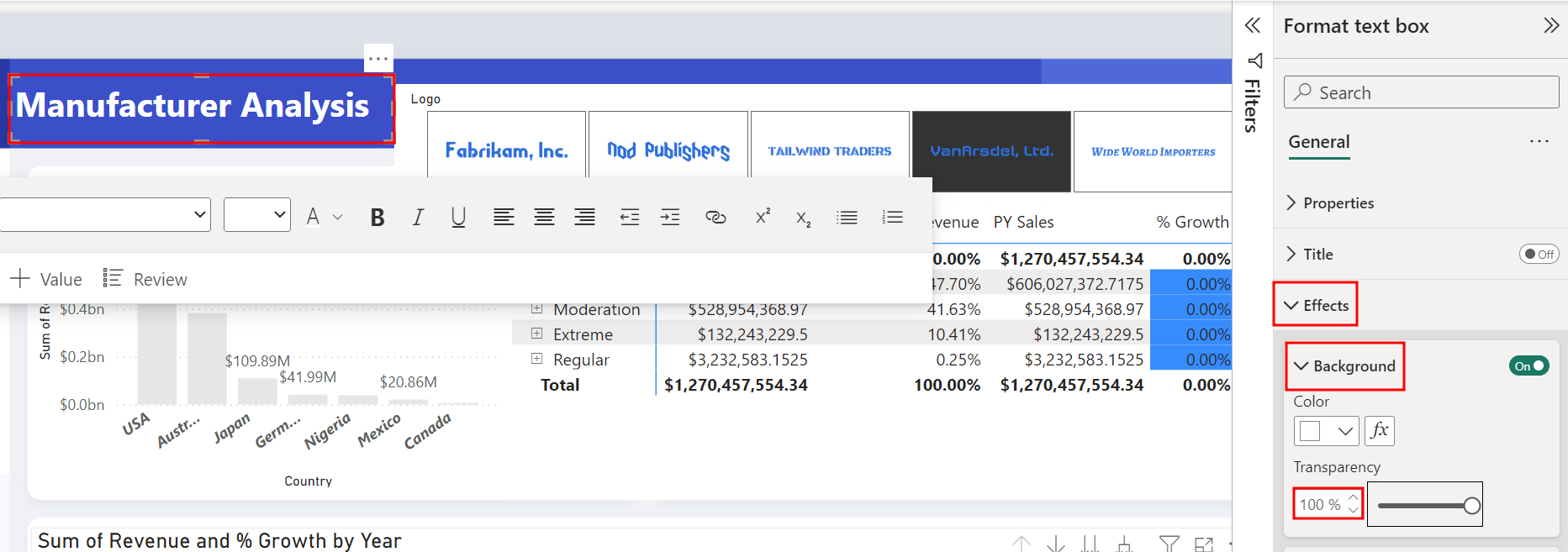Screen dimensions: 1568x552
Task: Align text to the left
Action: [504, 218]
